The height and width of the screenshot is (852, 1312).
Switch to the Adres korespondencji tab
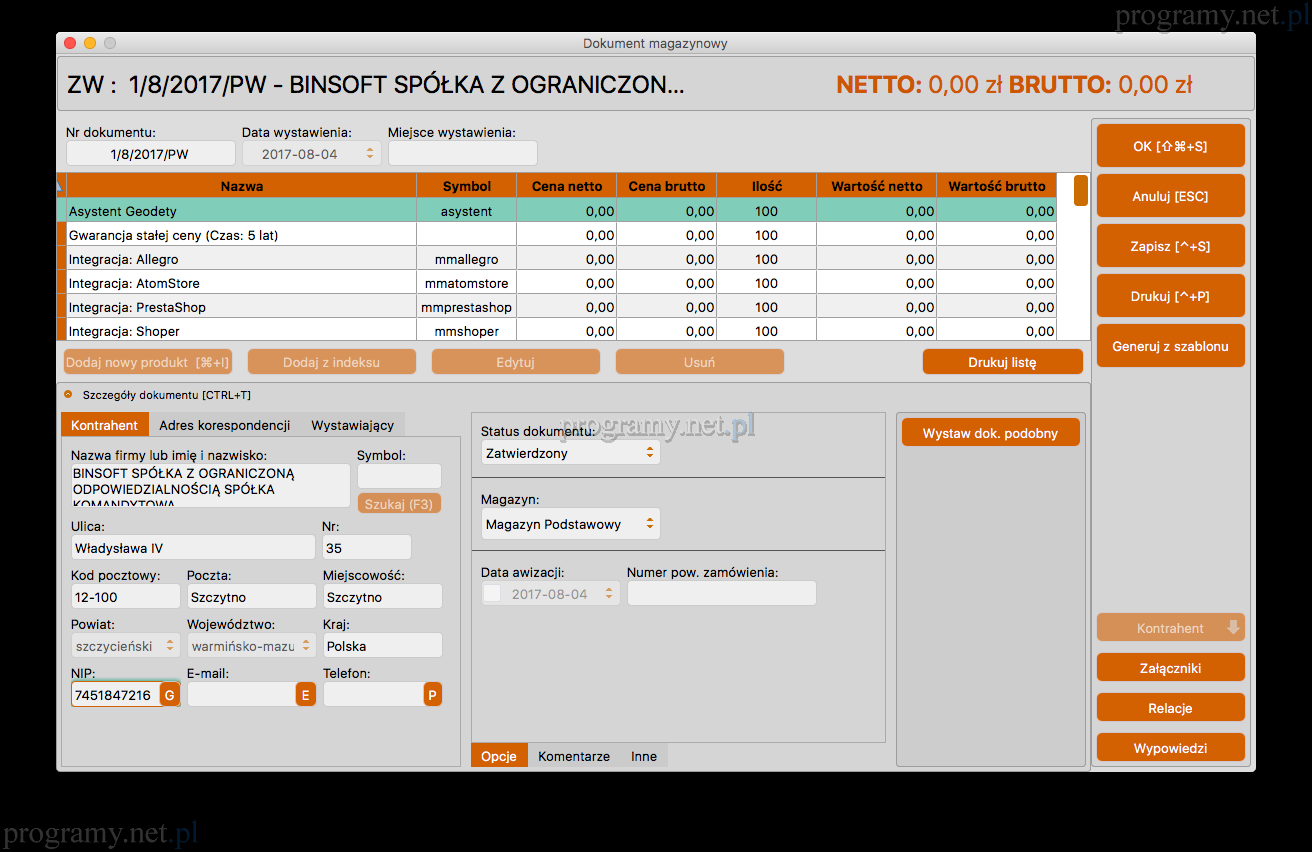224,425
